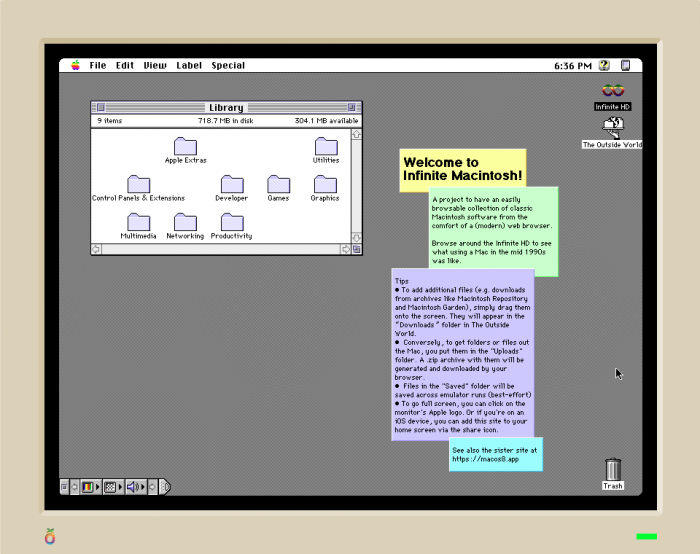
Task: Click the Control Strip scroll-right arrow
Action: [x=152, y=487]
